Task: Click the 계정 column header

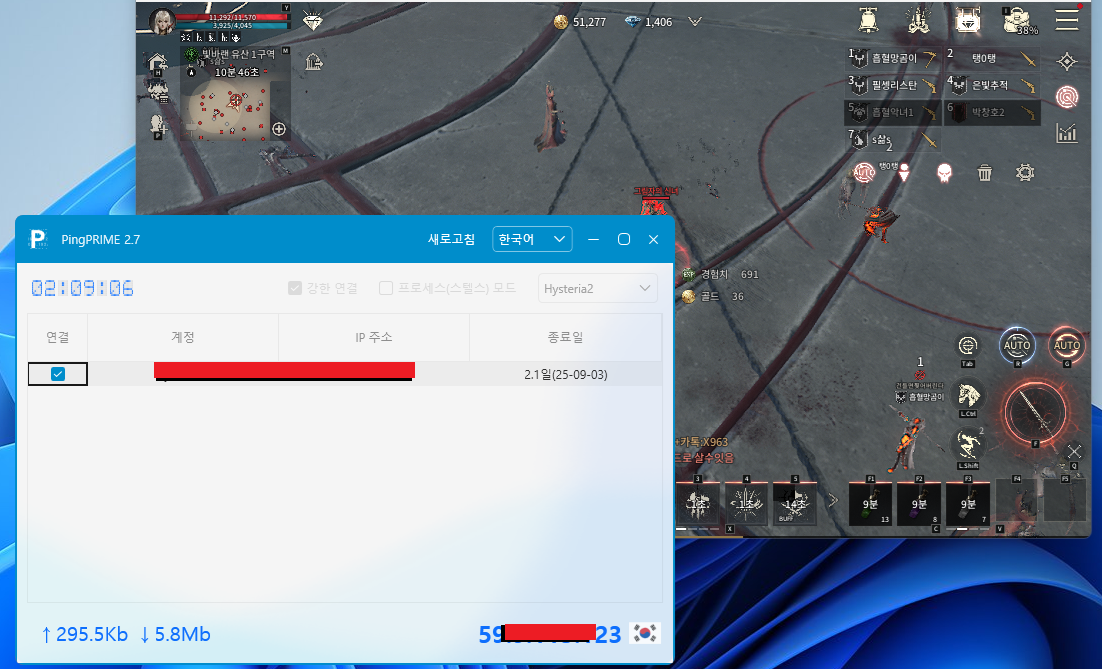Action: [x=183, y=337]
